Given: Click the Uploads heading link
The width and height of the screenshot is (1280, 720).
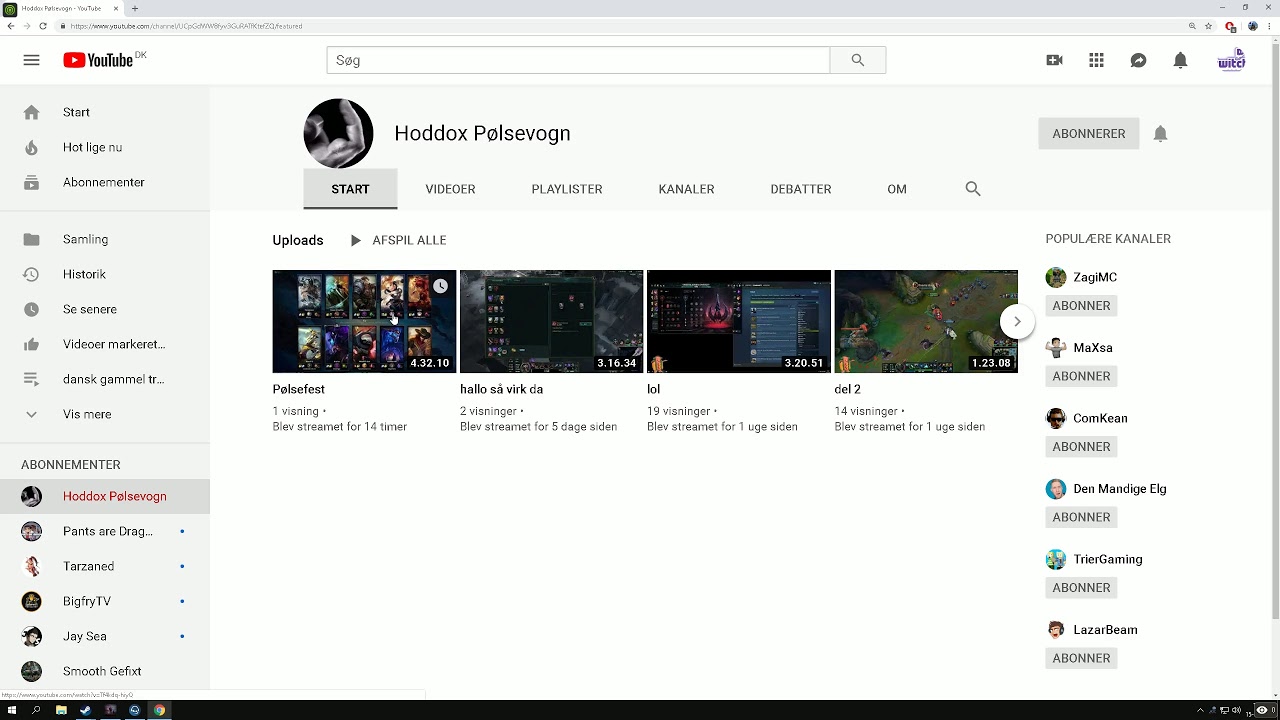Looking at the screenshot, I should coord(298,240).
